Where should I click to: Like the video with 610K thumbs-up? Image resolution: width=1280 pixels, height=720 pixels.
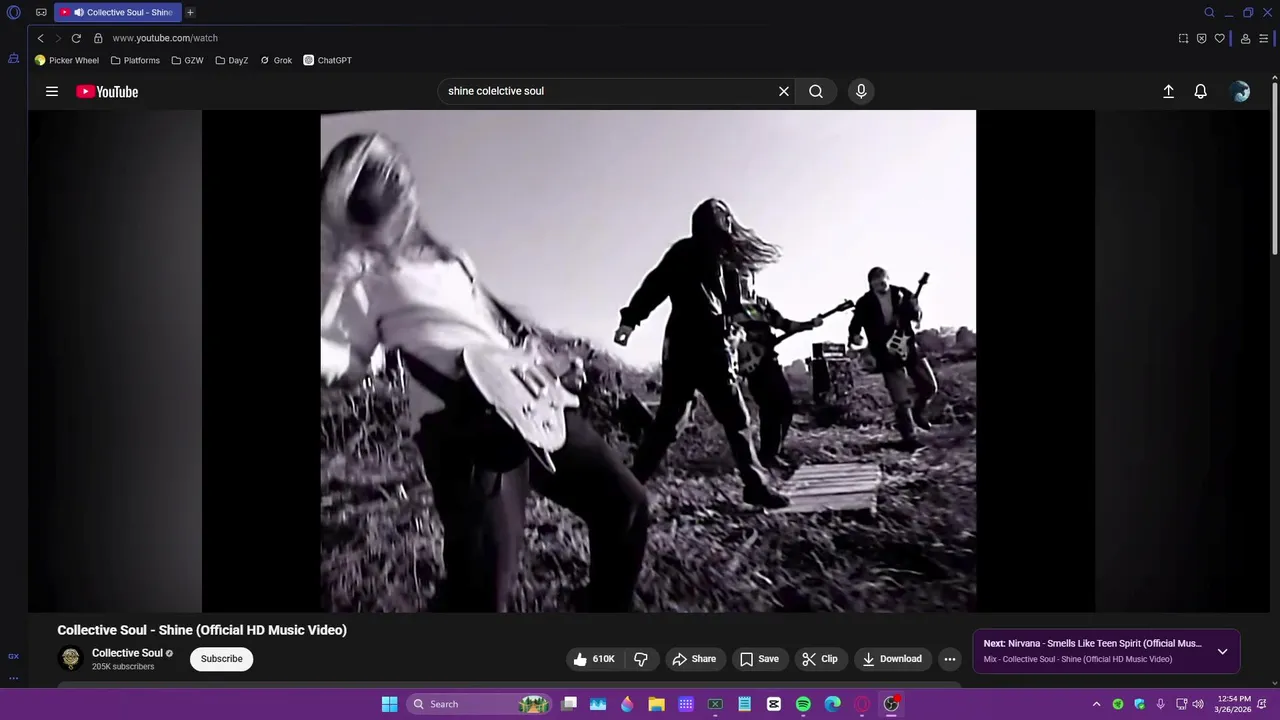pyautogui.click(x=593, y=659)
